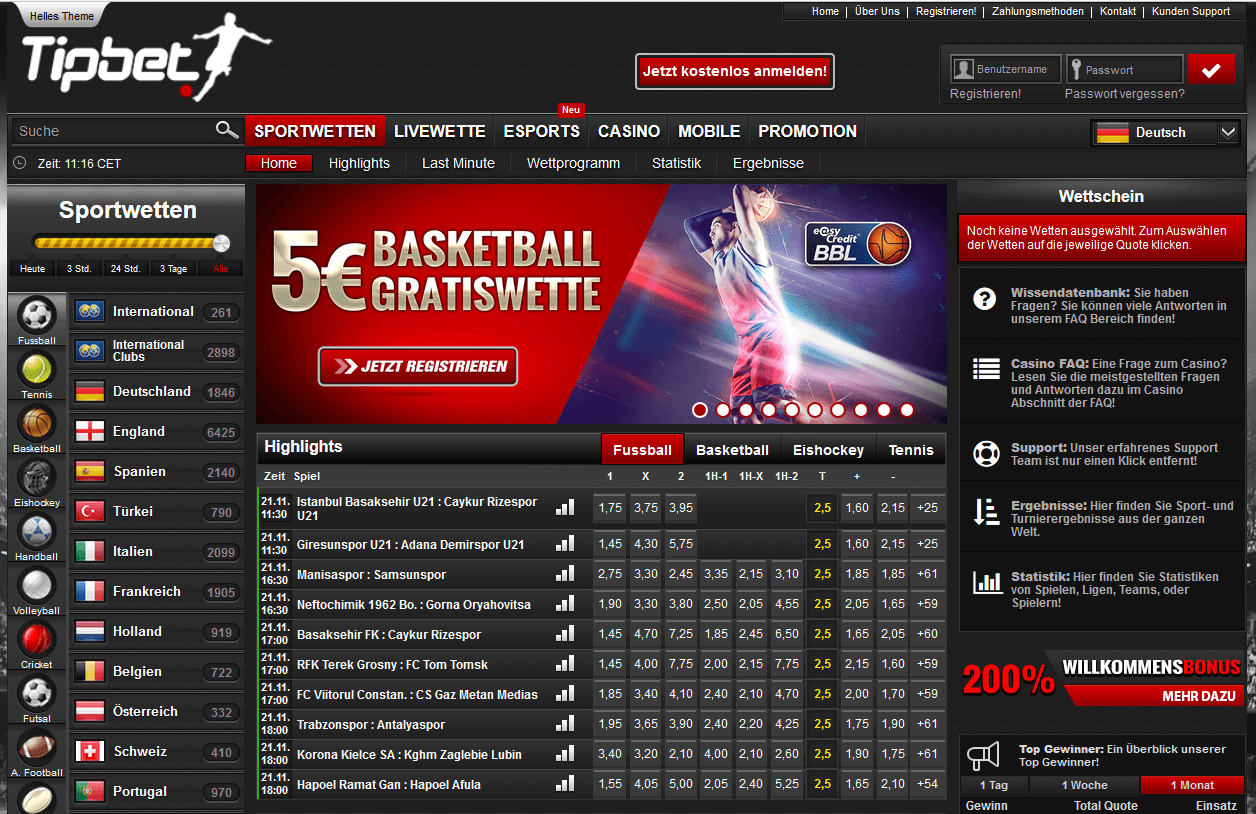This screenshot has height=814, width=1256.
Task: Expand the Frankreich league list
Action: (x=157, y=591)
